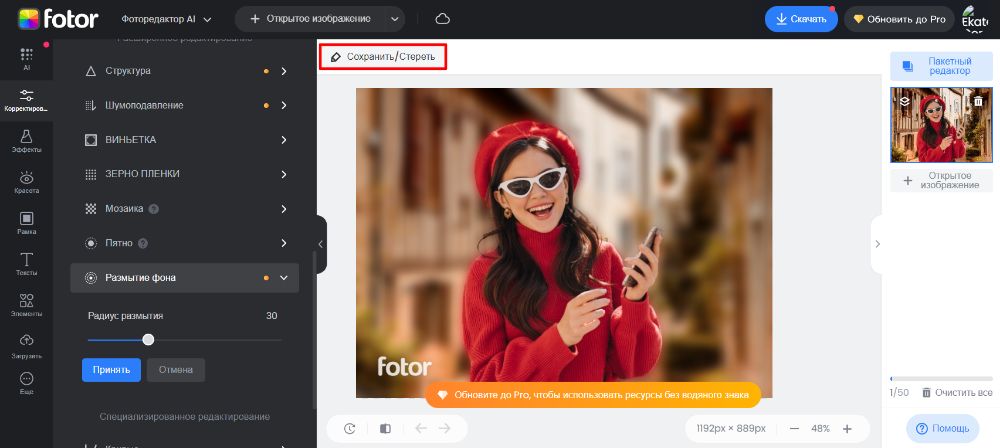Image resolution: width=1000 pixels, height=448 pixels.
Task: Select the Корректировка sidebar tab
Action: [x=26, y=101]
